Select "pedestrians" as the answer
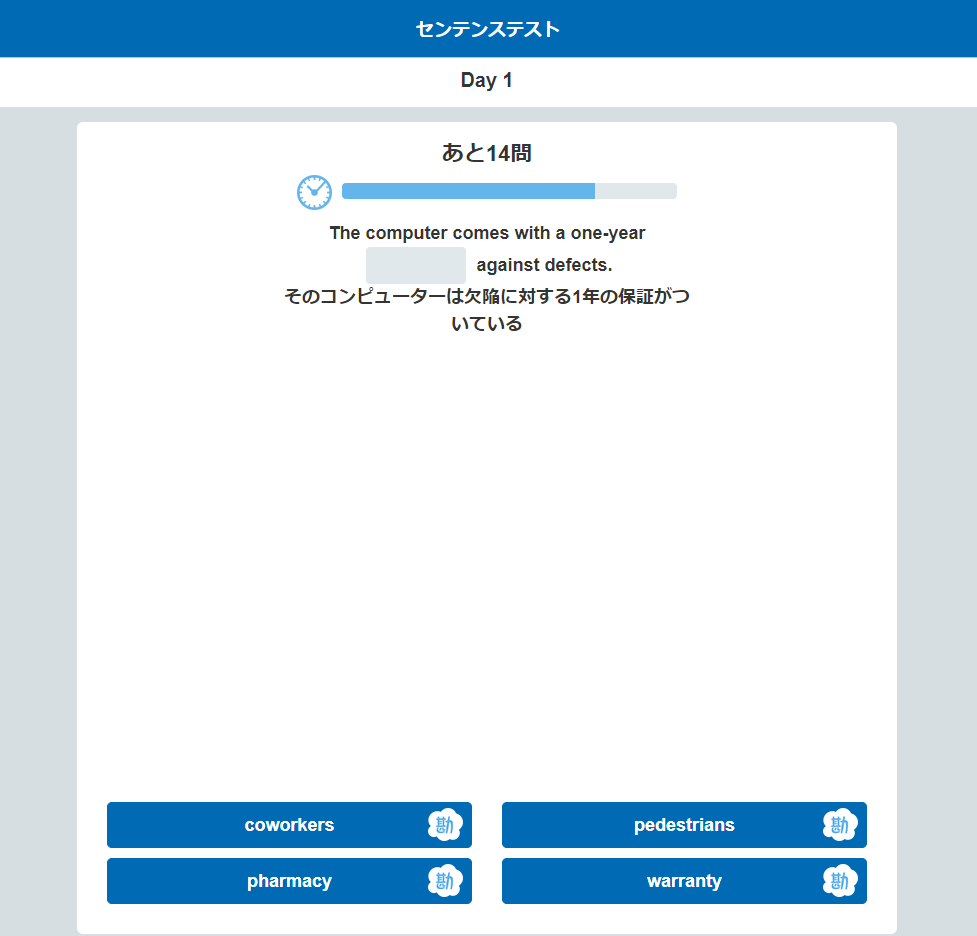The height and width of the screenshot is (936, 977). coord(683,825)
